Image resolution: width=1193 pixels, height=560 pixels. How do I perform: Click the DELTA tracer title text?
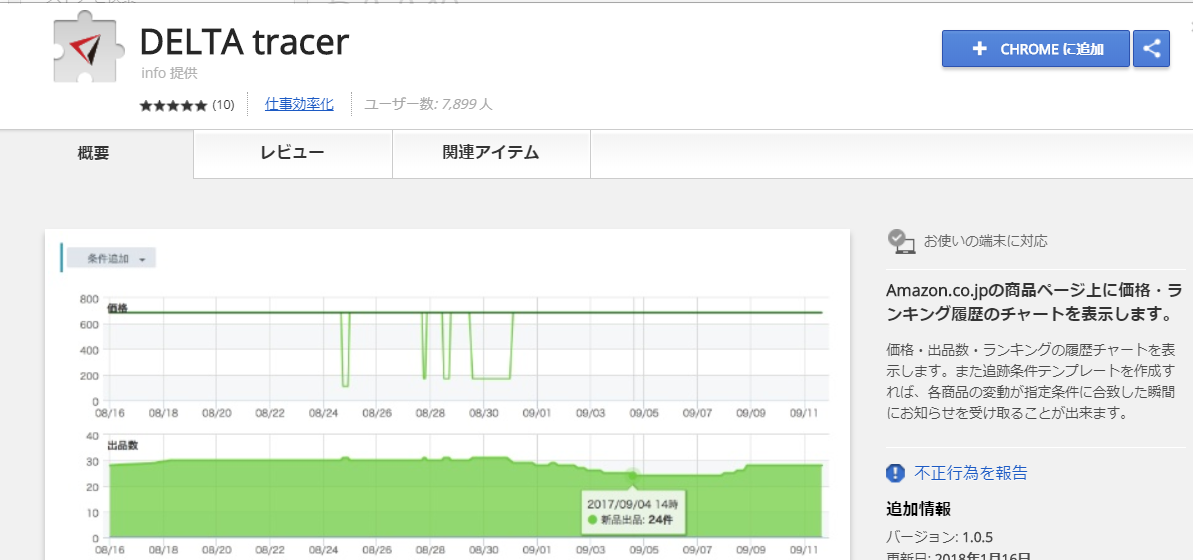244,42
